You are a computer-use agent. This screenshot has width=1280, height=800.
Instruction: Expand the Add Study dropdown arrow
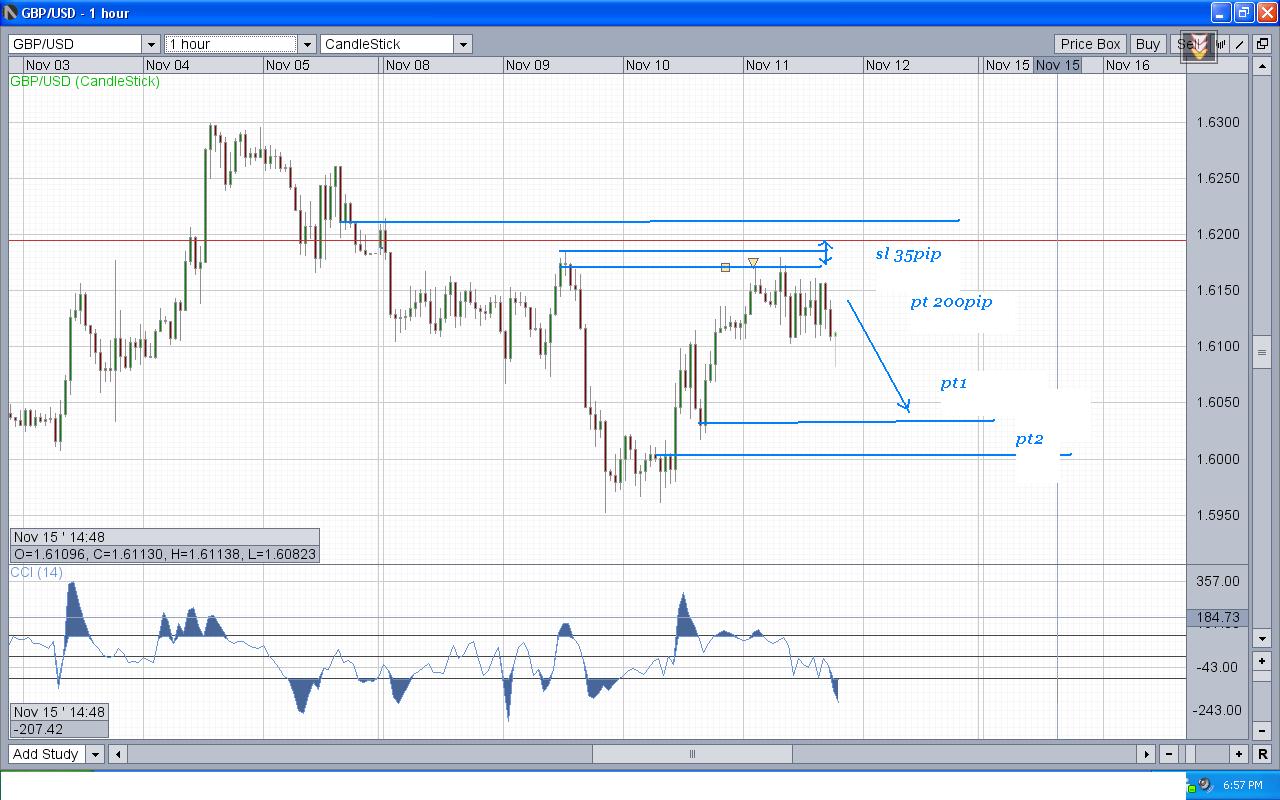(x=95, y=754)
